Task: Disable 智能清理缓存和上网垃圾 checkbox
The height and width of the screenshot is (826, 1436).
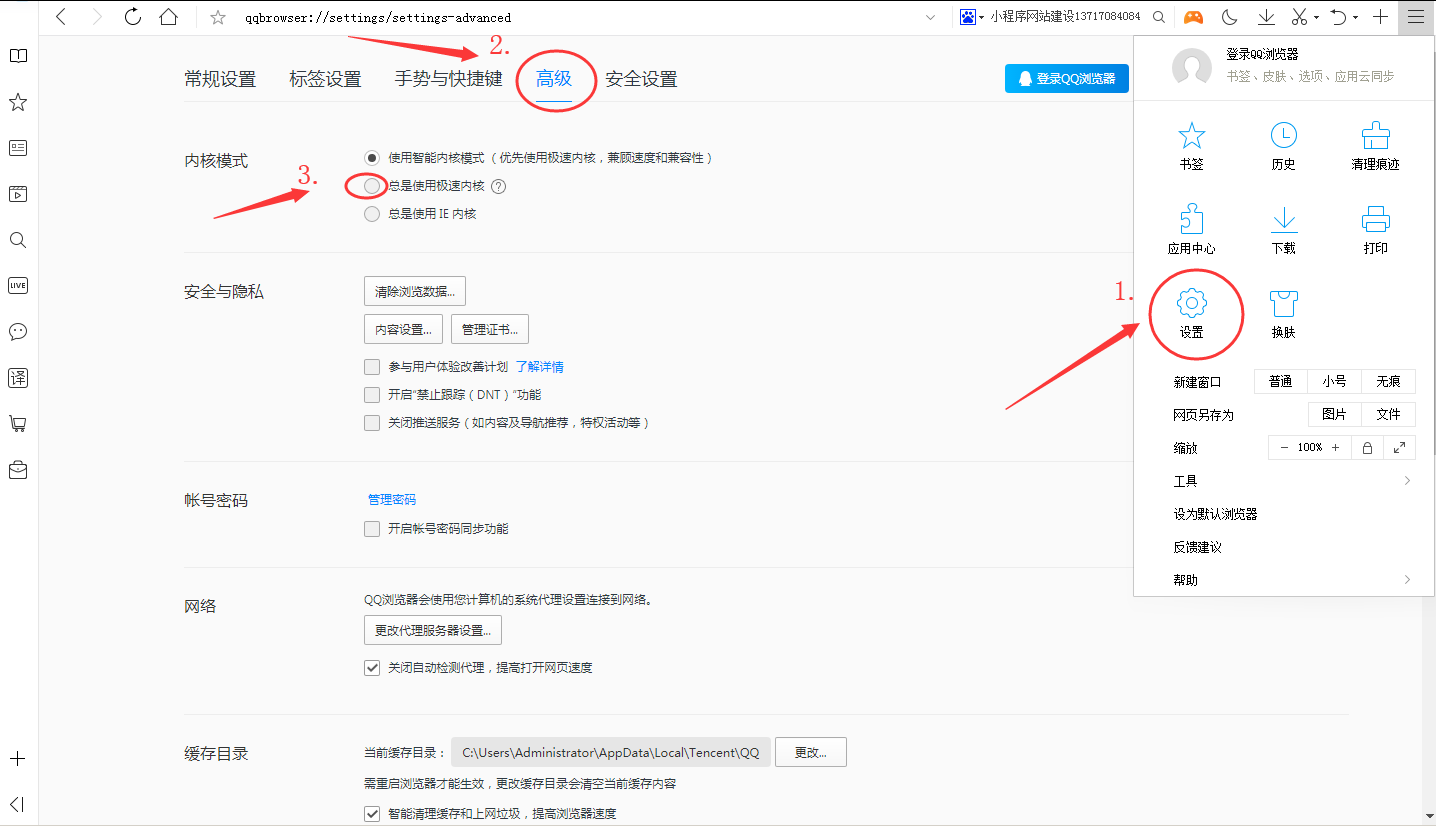Action: [371, 813]
